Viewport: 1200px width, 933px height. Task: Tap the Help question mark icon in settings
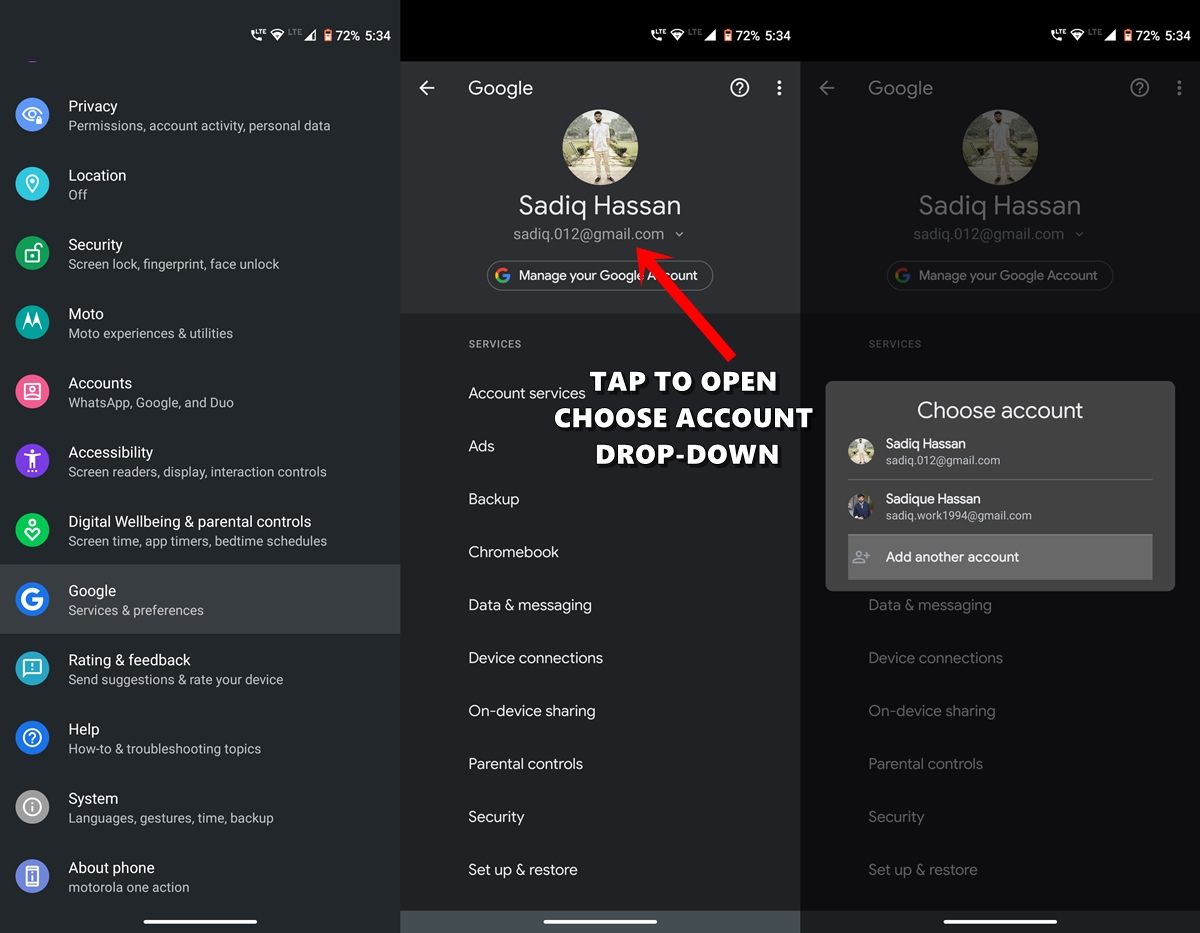(32, 738)
